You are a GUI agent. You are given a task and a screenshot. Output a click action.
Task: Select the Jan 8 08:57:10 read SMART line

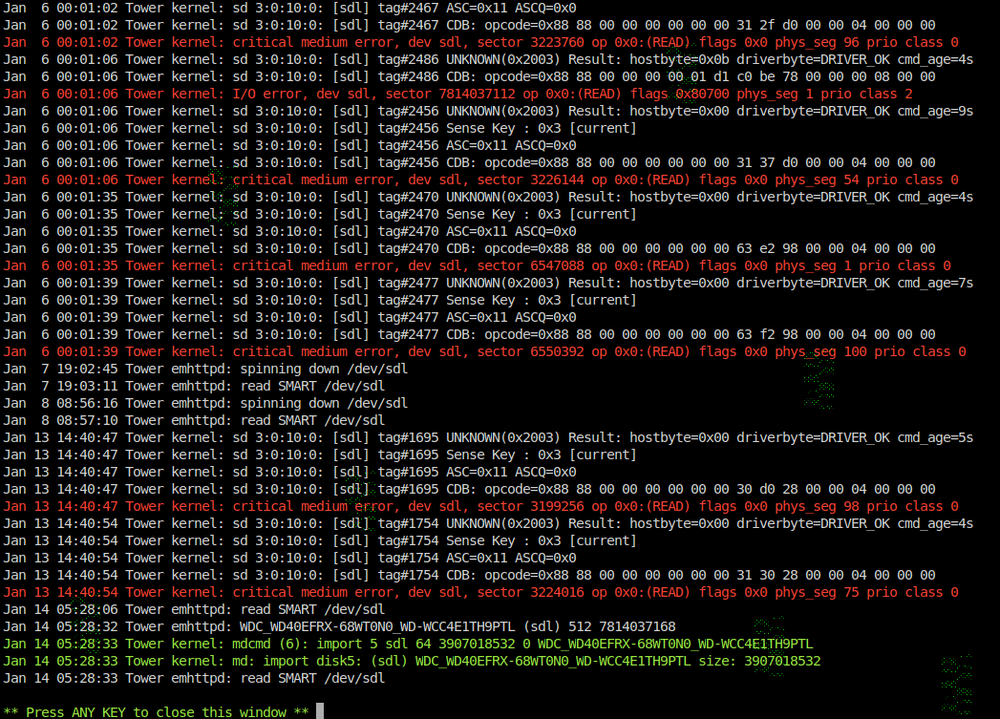pyautogui.click(x=194, y=420)
